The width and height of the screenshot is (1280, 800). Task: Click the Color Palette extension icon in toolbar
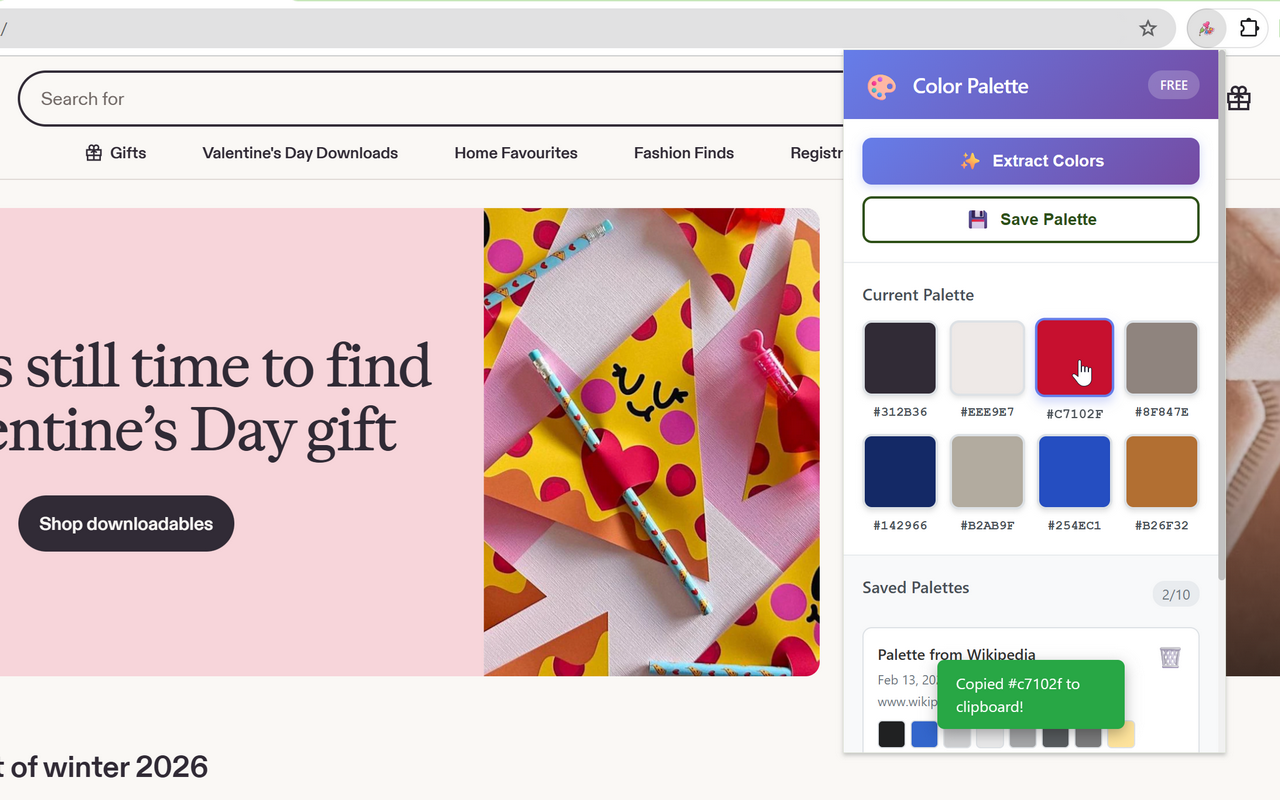click(1206, 28)
